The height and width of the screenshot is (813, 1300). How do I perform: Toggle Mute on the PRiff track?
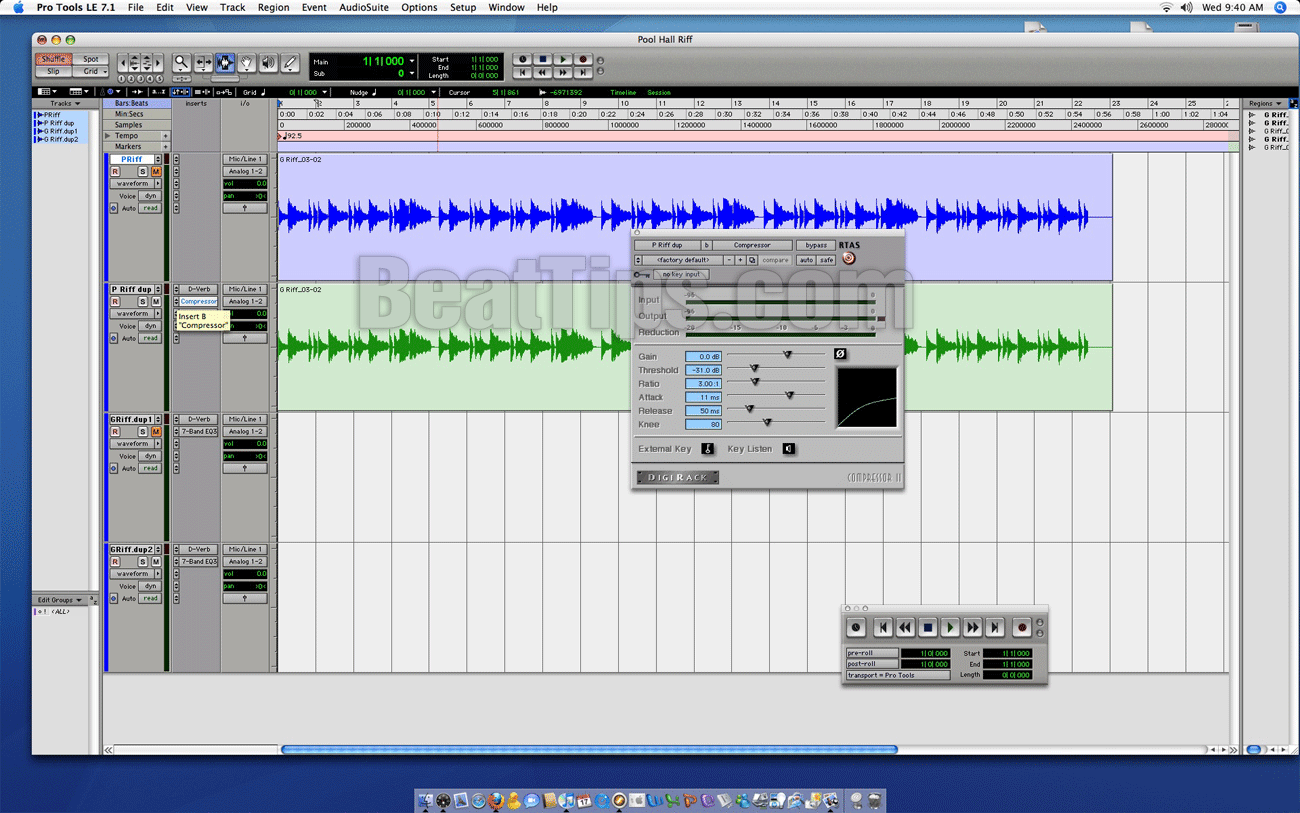(156, 172)
